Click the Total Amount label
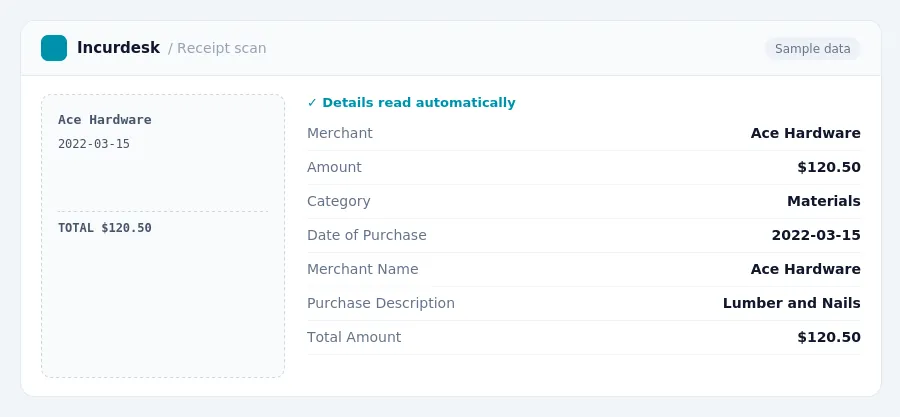Viewport: 900px width, 417px height. (x=354, y=337)
